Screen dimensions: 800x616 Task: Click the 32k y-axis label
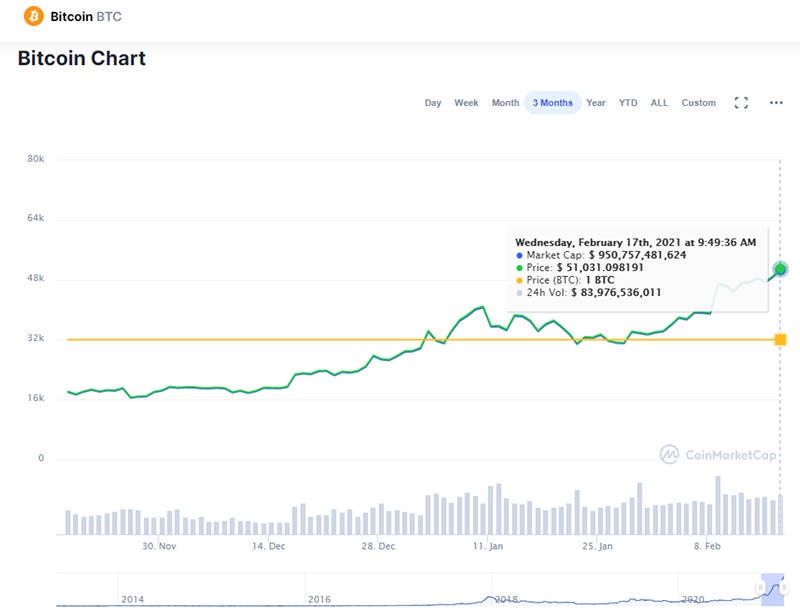click(x=36, y=338)
